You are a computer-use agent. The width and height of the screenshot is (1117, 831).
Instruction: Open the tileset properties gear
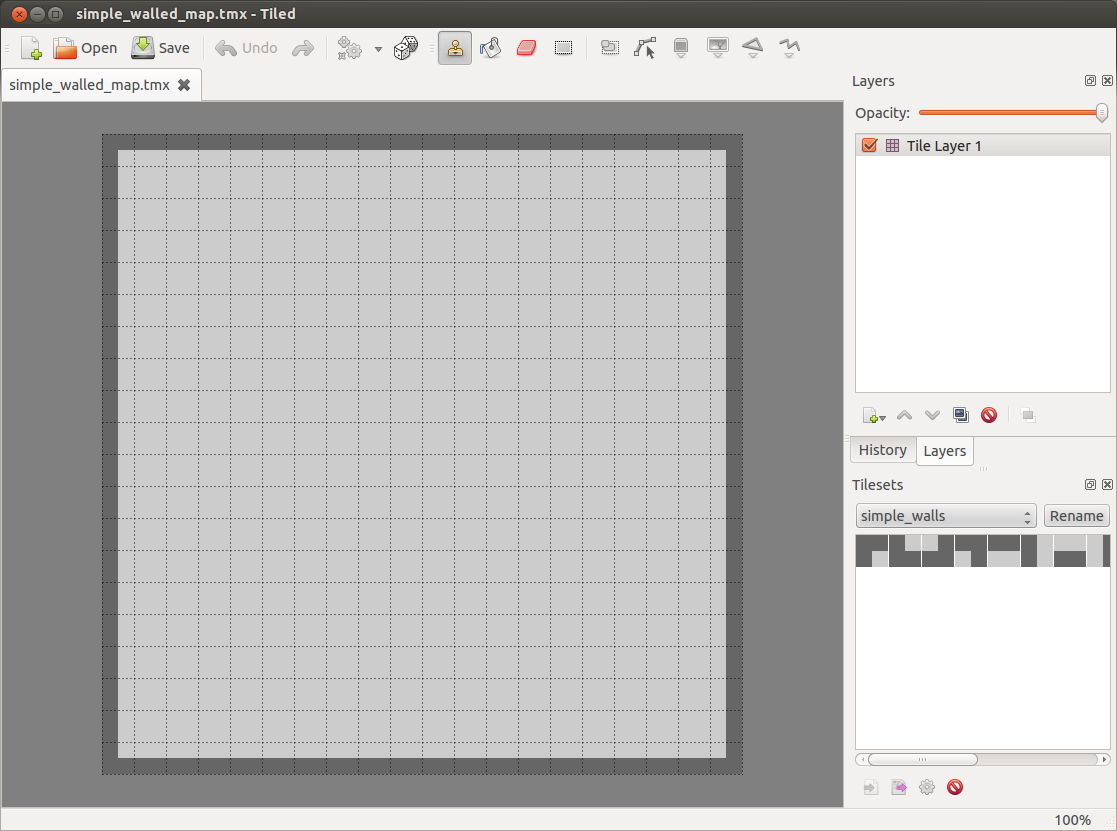(x=926, y=787)
